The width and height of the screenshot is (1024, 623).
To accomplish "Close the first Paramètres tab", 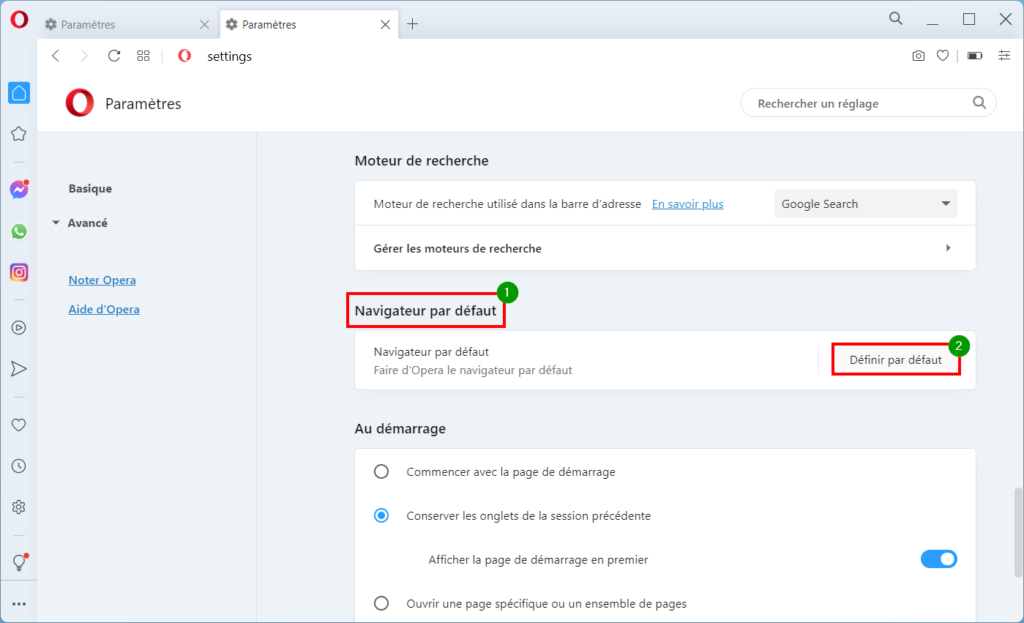I will pyautogui.click(x=204, y=24).
